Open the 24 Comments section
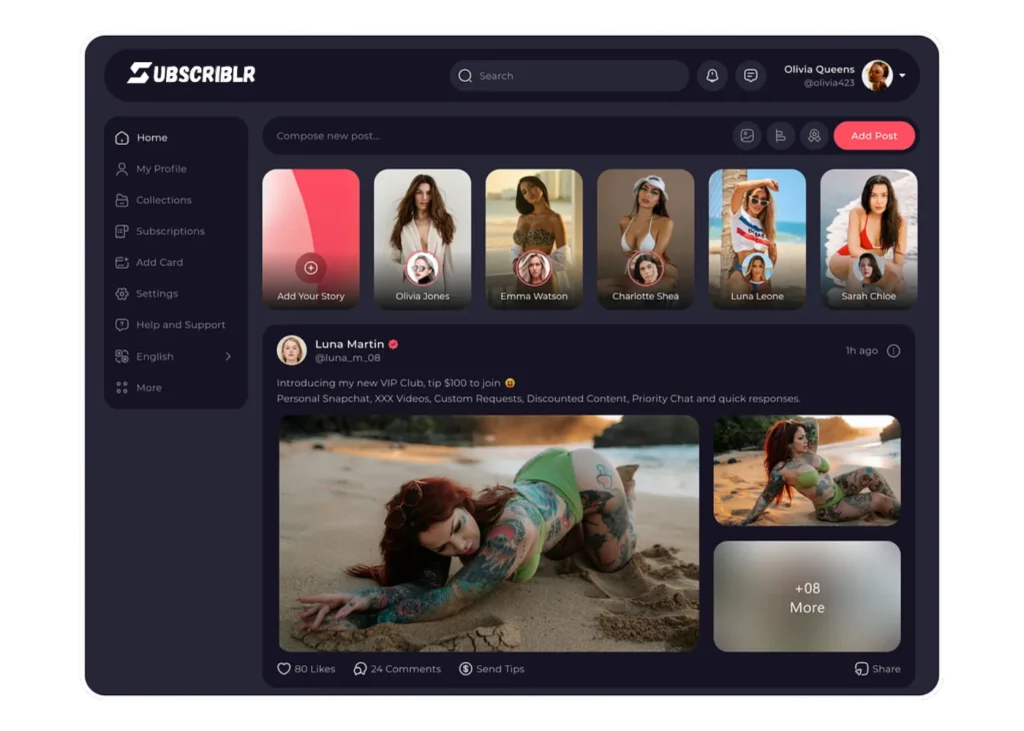 coord(397,669)
